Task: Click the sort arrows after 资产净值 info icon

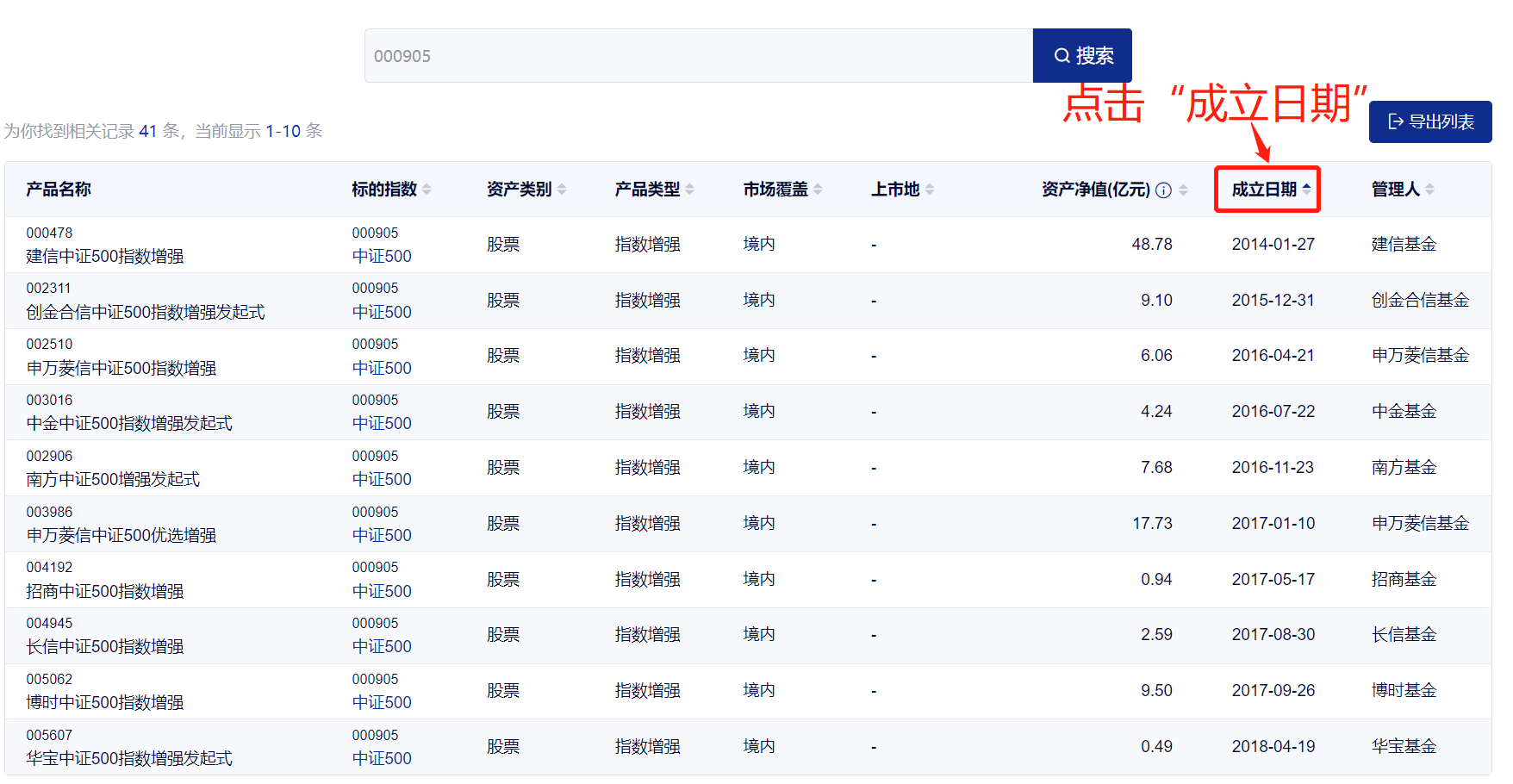Action: (x=1183, y=190)
